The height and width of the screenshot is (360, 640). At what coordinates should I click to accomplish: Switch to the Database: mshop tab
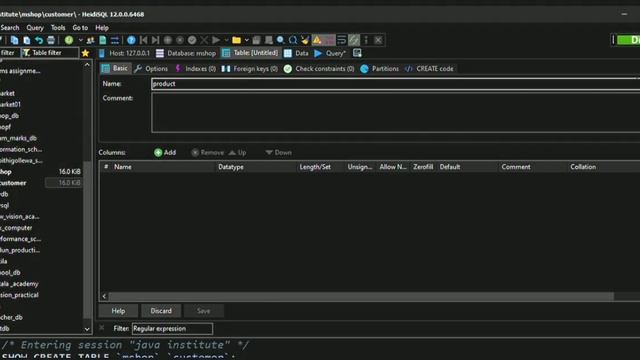tap(186, 53)
